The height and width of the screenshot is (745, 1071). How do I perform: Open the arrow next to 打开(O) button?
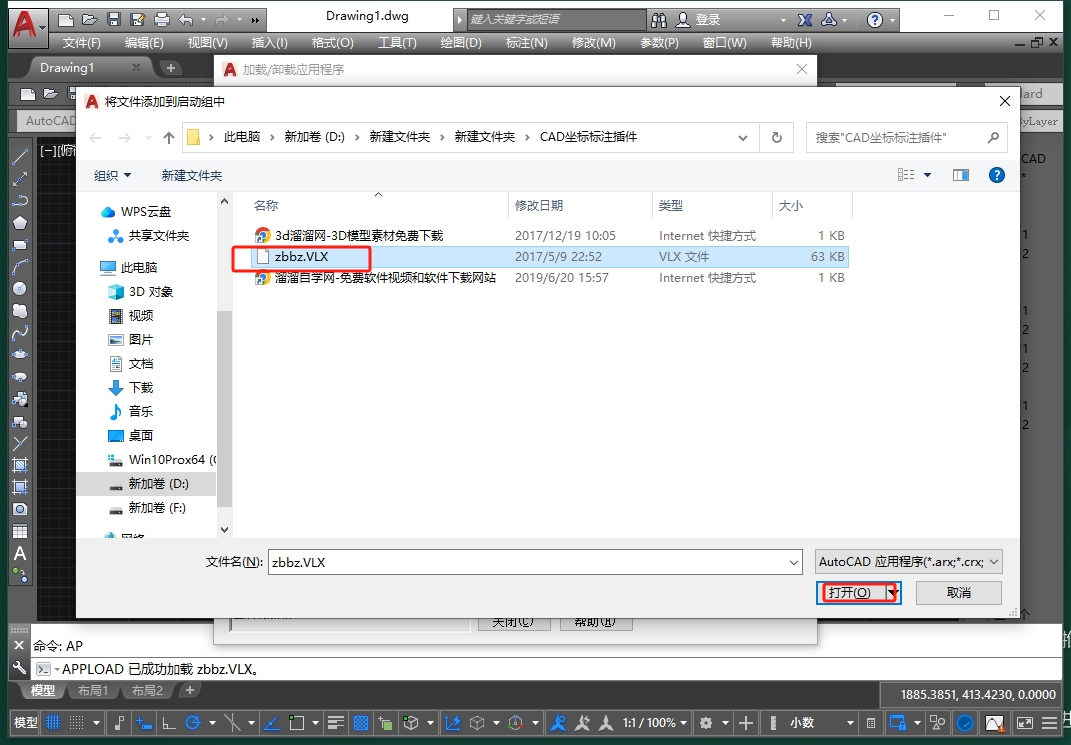coord(892,593)
